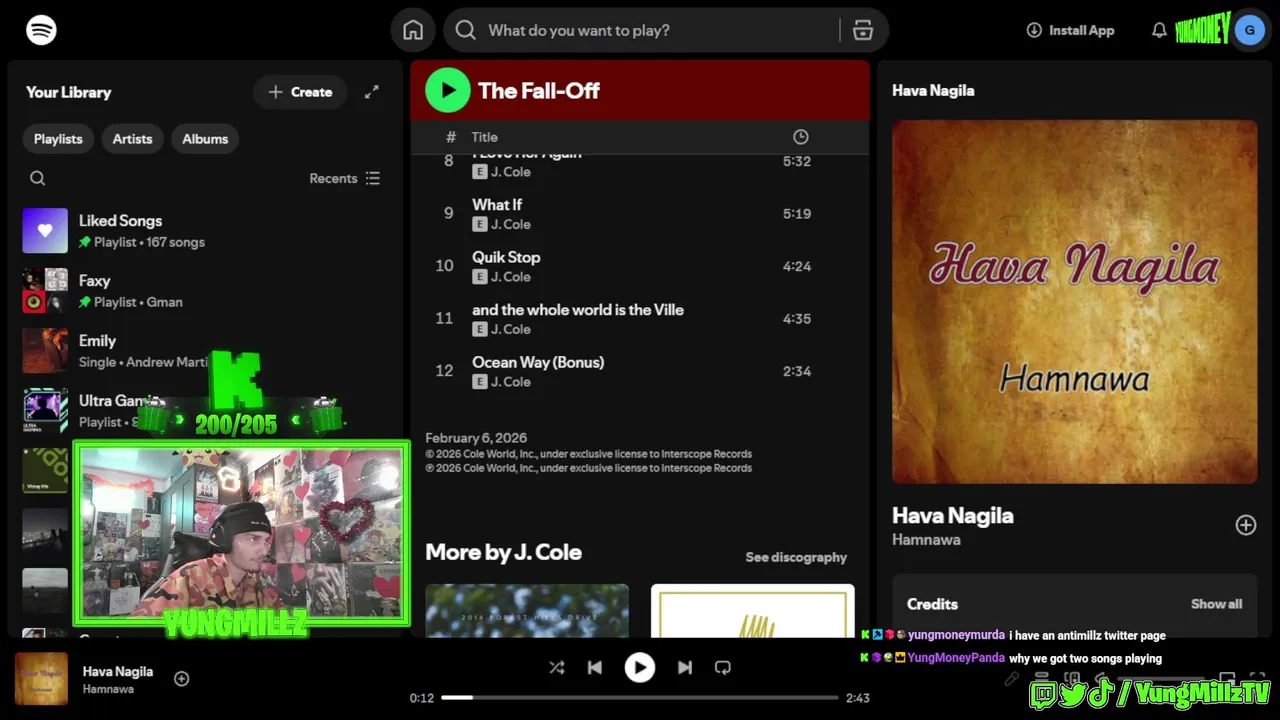The width and height of the screenshot is (1280, 720).
Task: Click the play button in player bar
Action: pyautogui.click(x=640, y=668)
